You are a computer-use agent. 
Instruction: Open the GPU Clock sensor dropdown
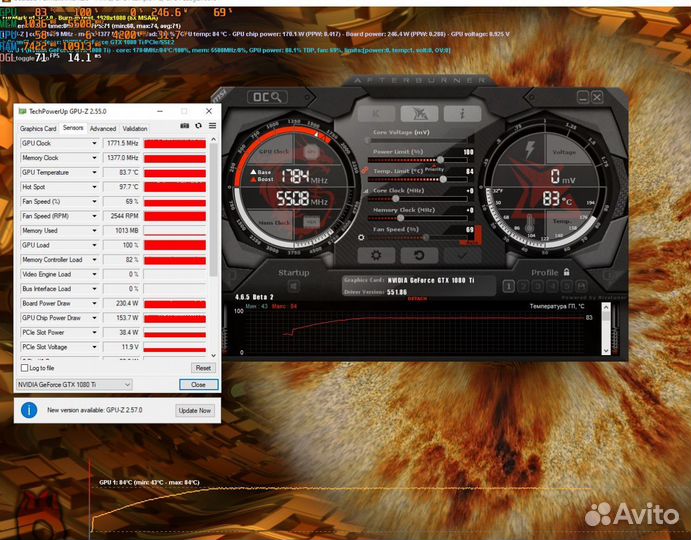94,143
